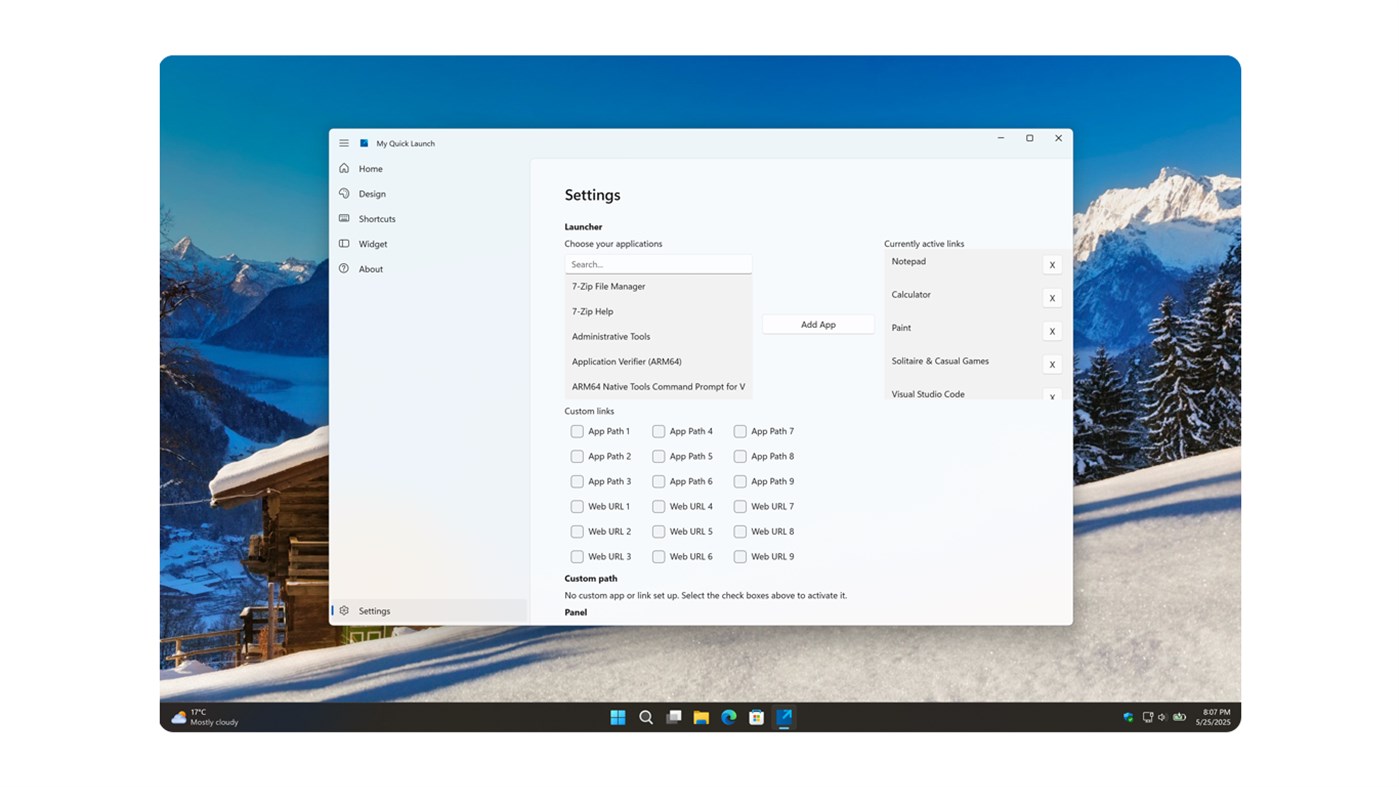The image size is (1399, 787).
Task: Navigate to the Design page
Action: tap(372, 193)
